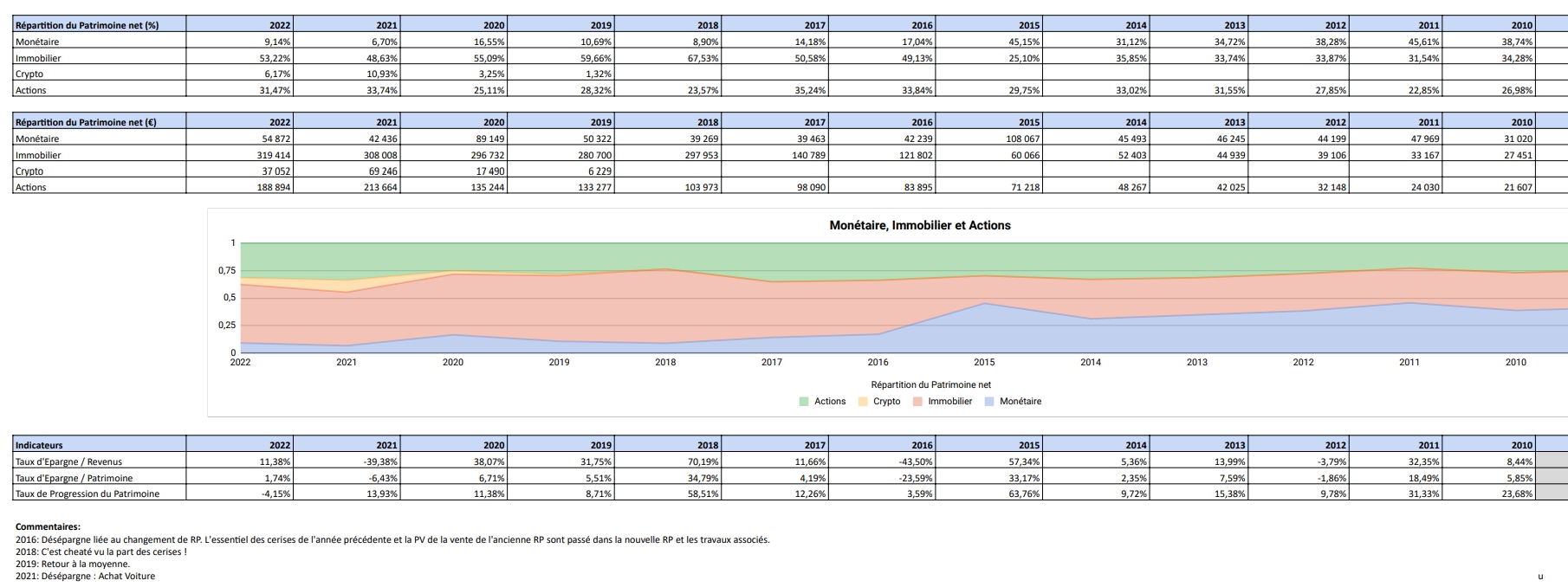Select the Monétaire row label in the % table
1568x587 pixels.
pos(99,42)
